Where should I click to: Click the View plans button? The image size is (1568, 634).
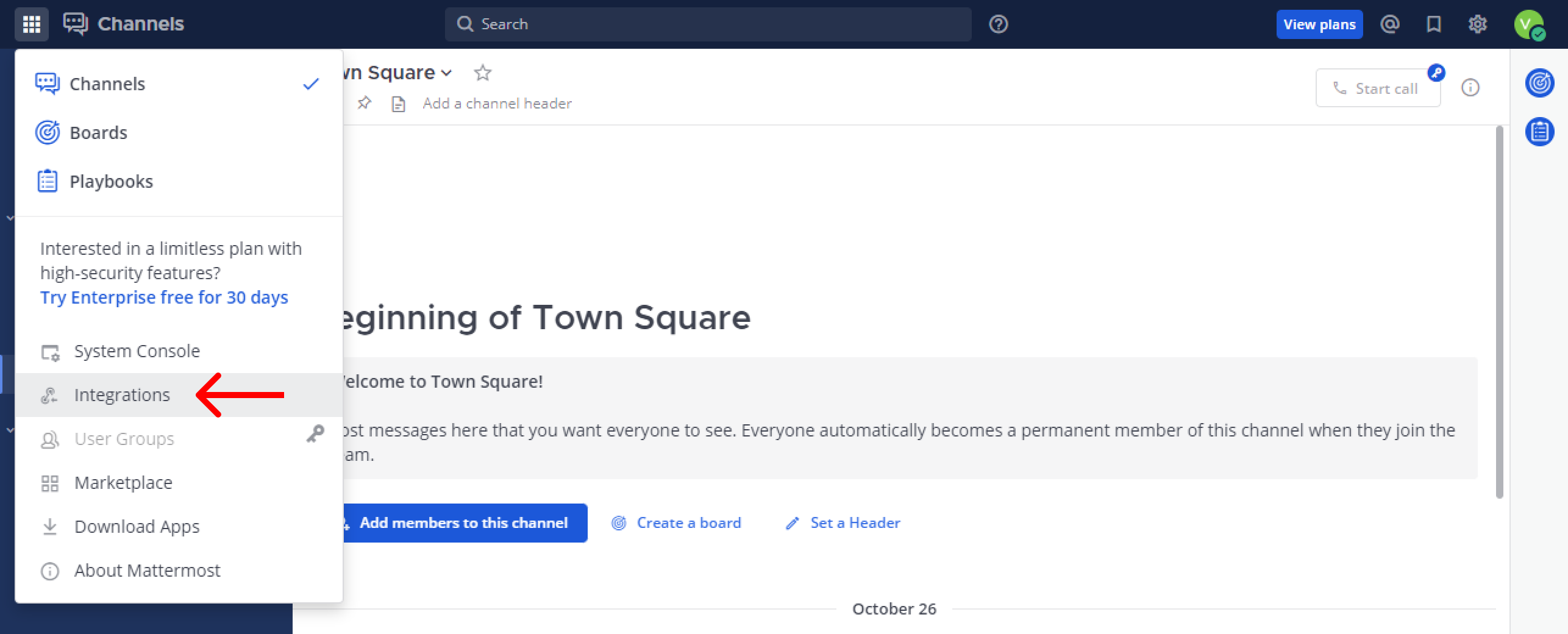click(x=1319, y=24)
